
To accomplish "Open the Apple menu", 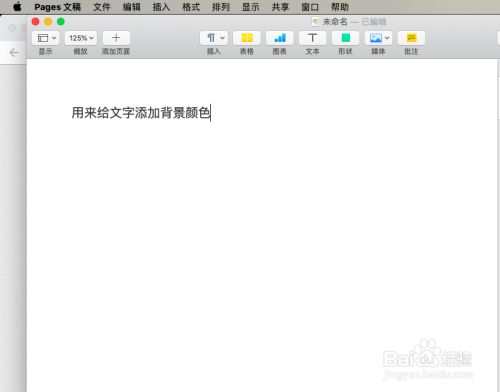I will (x=17, y=7).
